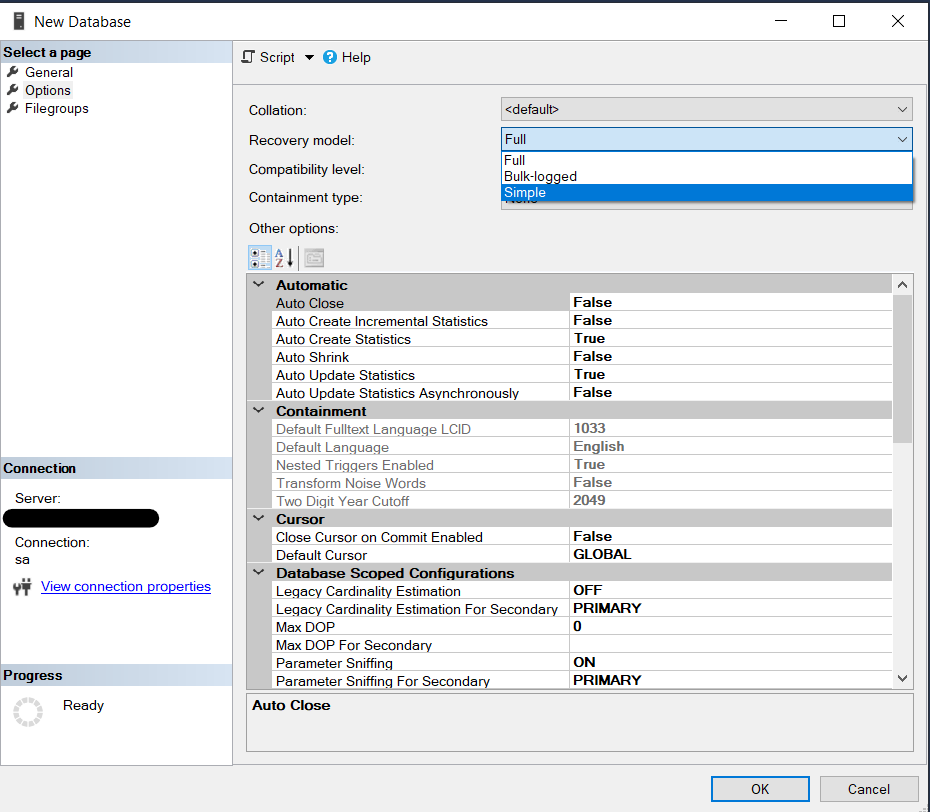Collapse Database Scoped Configurations section
The image size is (930, 812).
pyautogui.click(x=259, y=573)
